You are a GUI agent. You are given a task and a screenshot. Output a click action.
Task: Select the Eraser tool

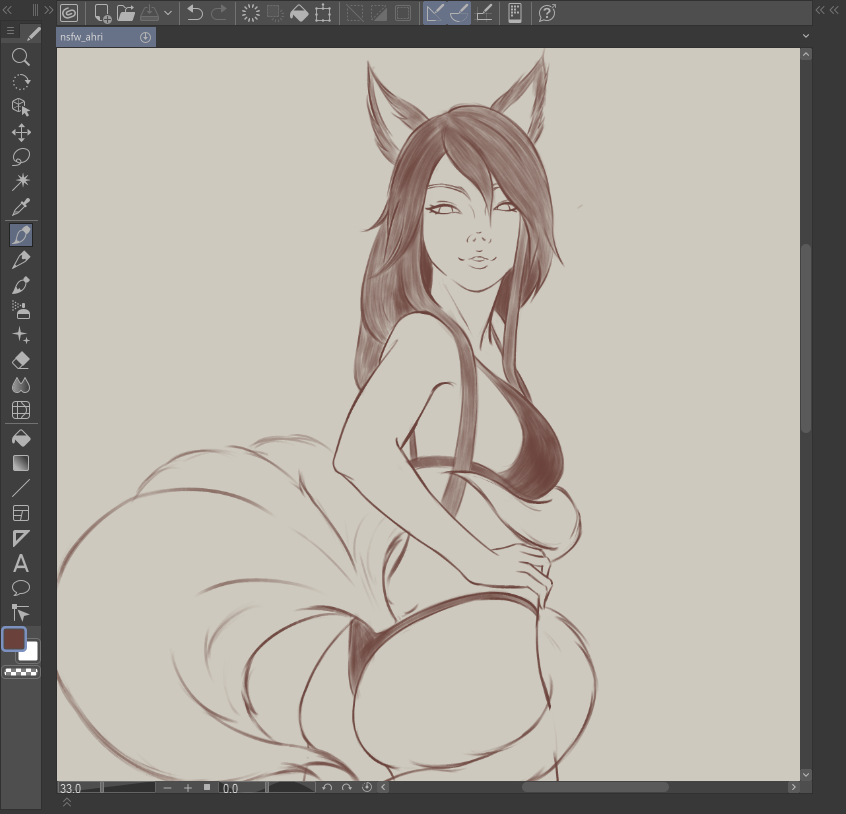[x=21, y=360]
